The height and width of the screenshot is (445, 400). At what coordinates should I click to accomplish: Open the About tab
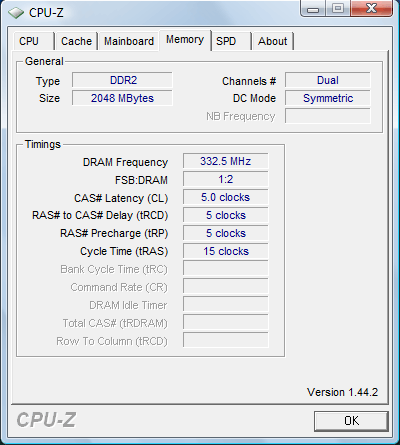click(272, 41)
